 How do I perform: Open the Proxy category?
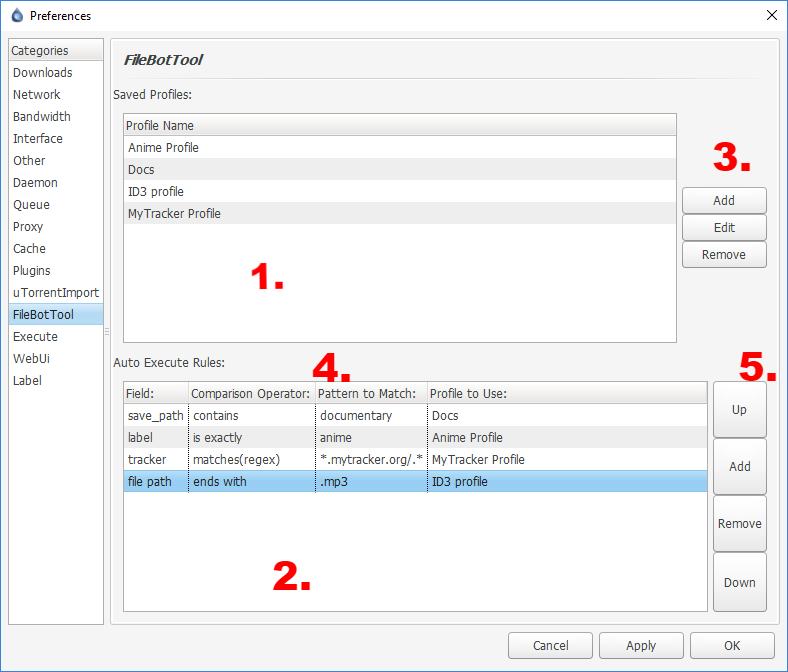(56, 227)
